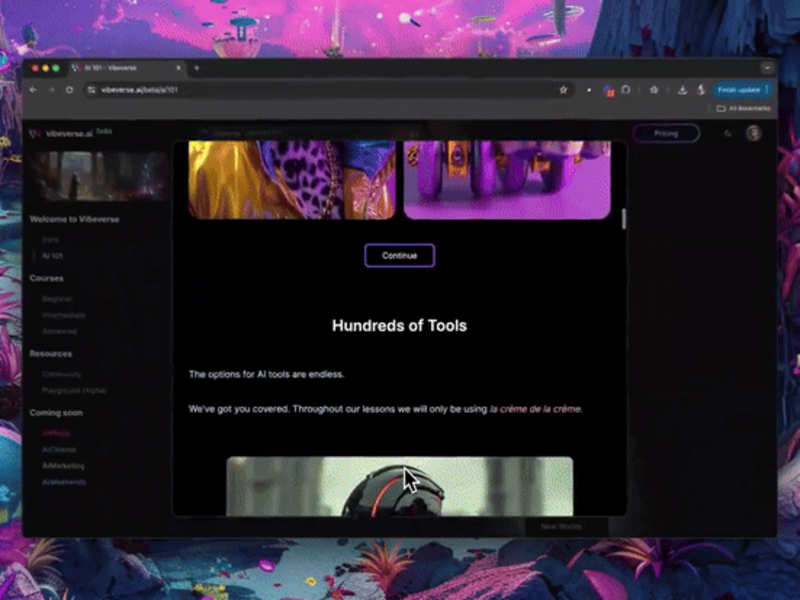This screenshot has height=600, width=800.
Task: Click the Resources sidebar heading
Action: 51,354
